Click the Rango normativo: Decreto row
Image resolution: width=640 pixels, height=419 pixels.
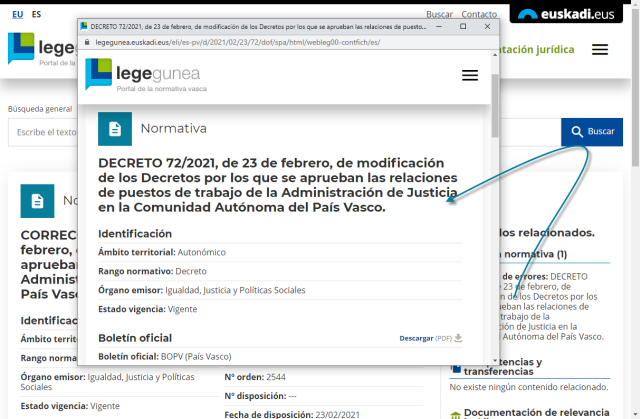point(280,271)
